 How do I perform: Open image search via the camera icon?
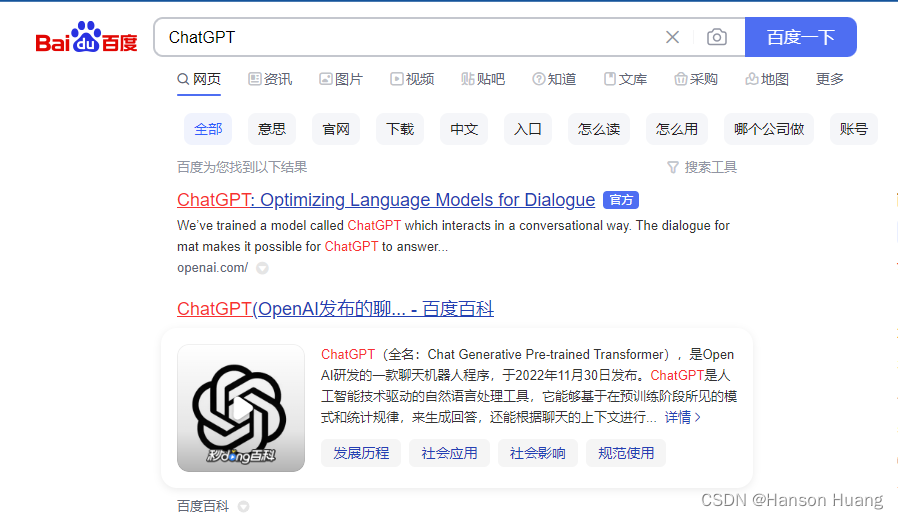pos(716,37)
